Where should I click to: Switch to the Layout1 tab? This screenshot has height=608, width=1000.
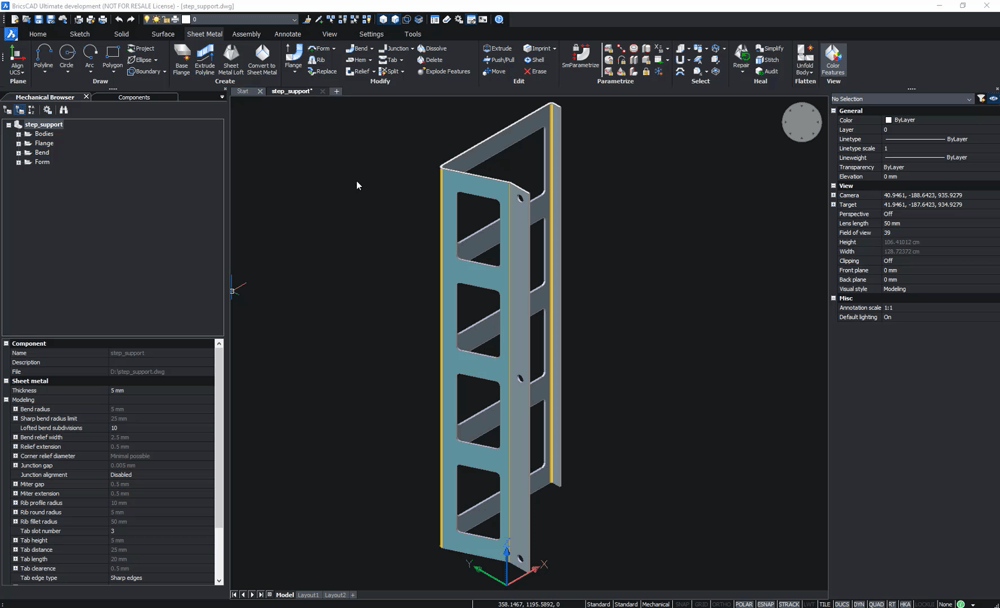coord(308,595)
